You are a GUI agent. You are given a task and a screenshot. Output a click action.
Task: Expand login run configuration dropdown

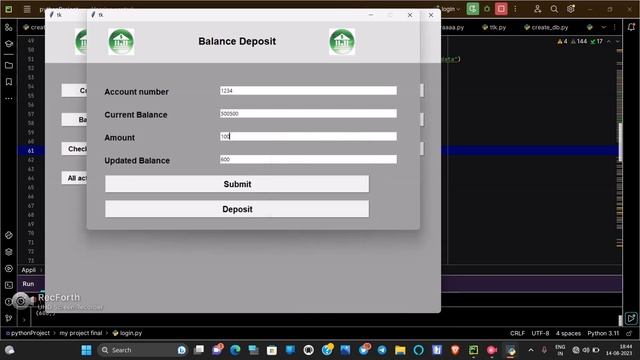click(x=448, y=9)
